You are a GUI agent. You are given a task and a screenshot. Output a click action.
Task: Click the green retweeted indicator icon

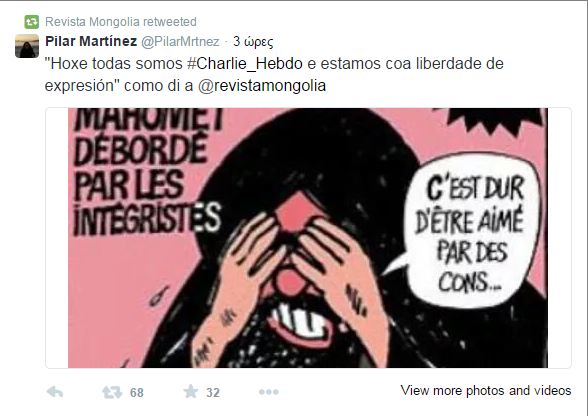pos(32,22)
